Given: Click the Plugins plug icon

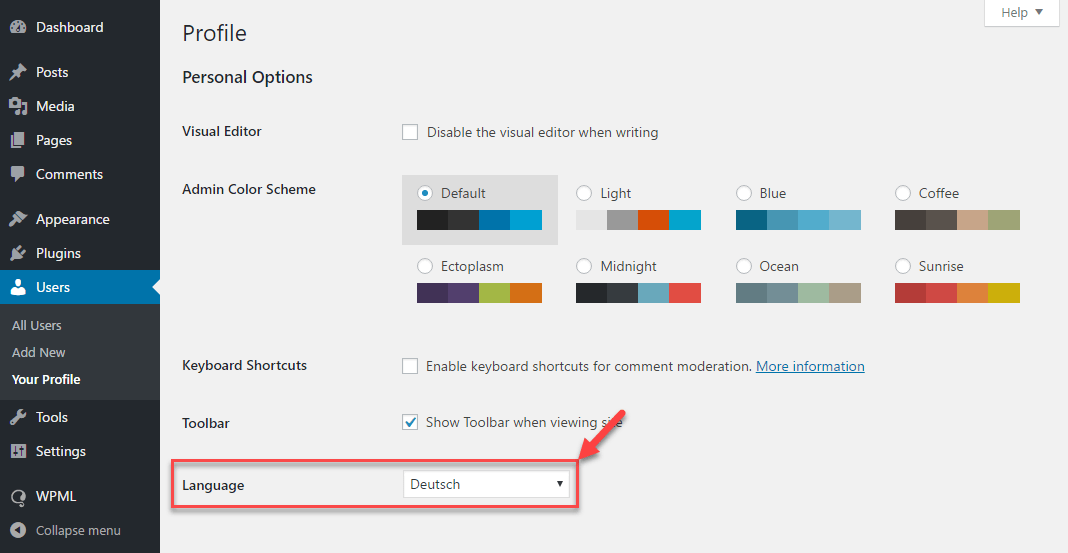Looking at the screenshot, I should click(x=18, y=253).
